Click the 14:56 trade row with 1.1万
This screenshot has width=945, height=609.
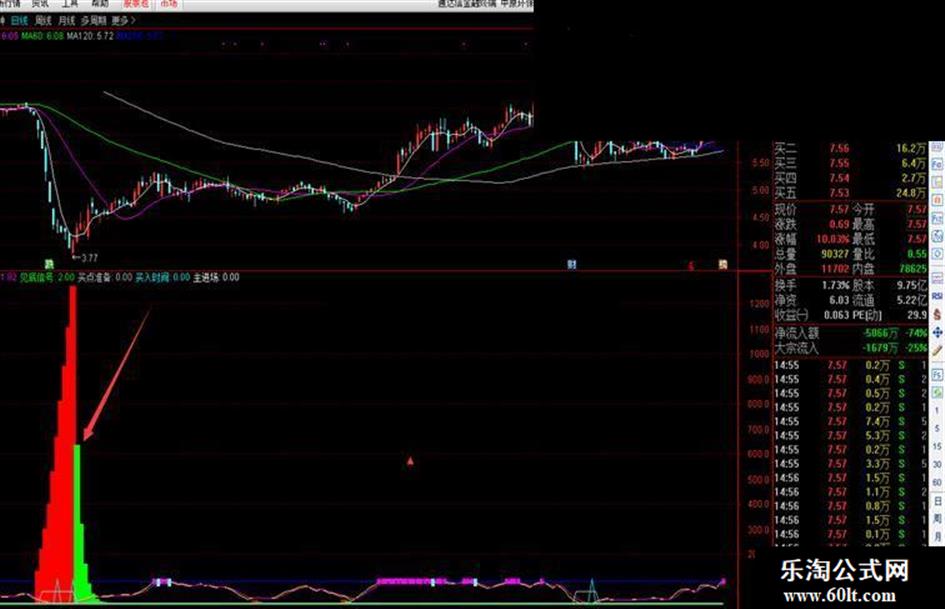click(850, 492)
